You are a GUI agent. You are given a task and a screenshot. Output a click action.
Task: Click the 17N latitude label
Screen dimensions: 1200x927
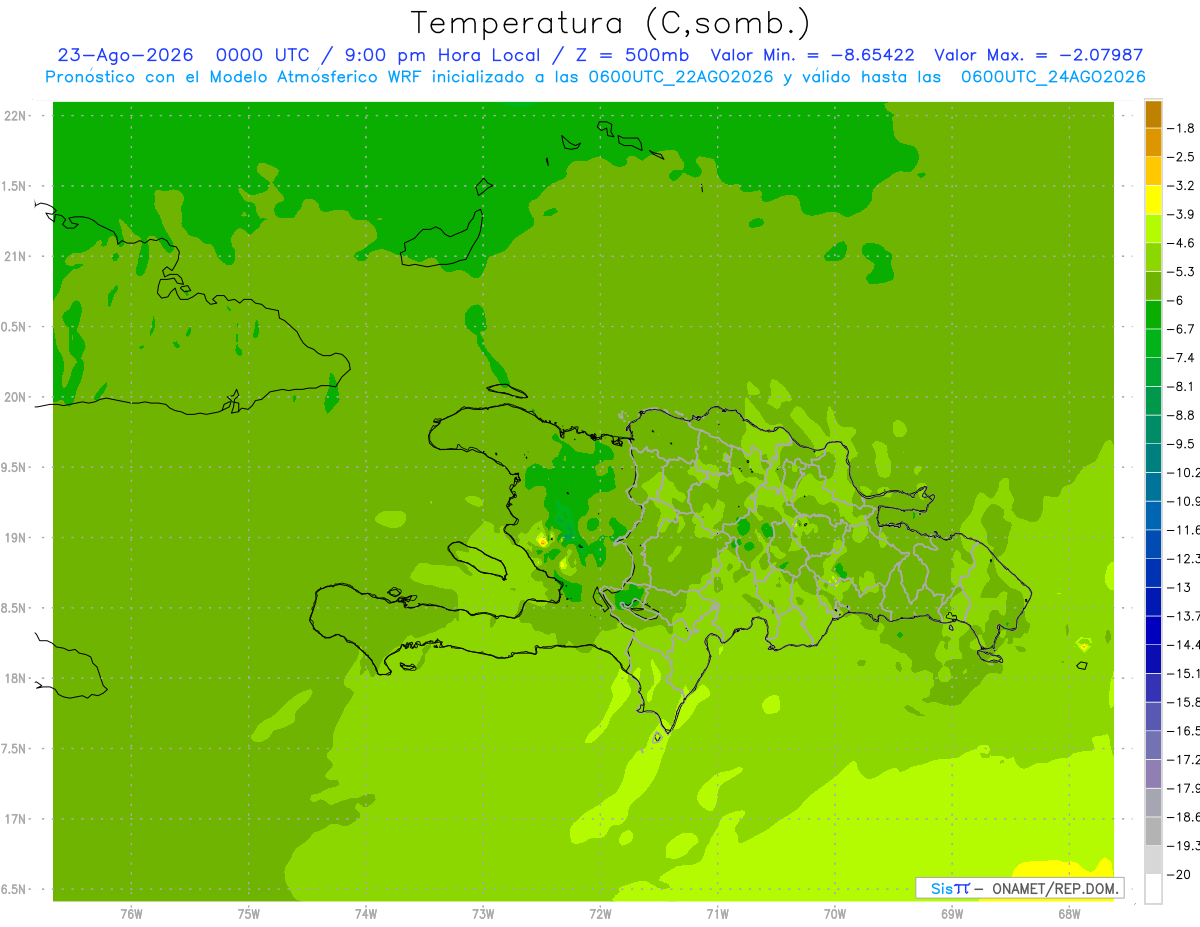15,819
